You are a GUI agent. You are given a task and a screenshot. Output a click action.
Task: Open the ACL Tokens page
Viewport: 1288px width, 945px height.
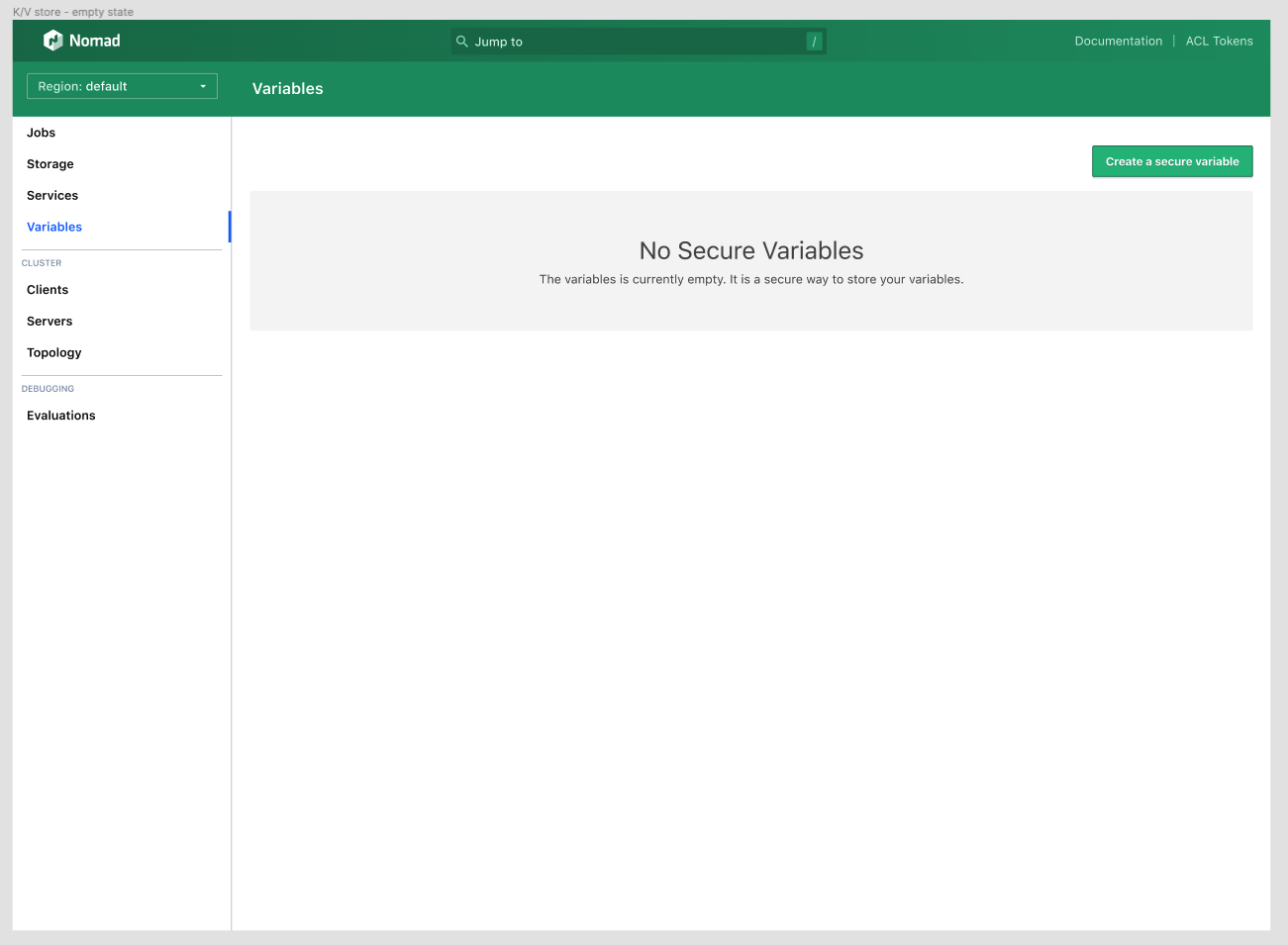1219,41
